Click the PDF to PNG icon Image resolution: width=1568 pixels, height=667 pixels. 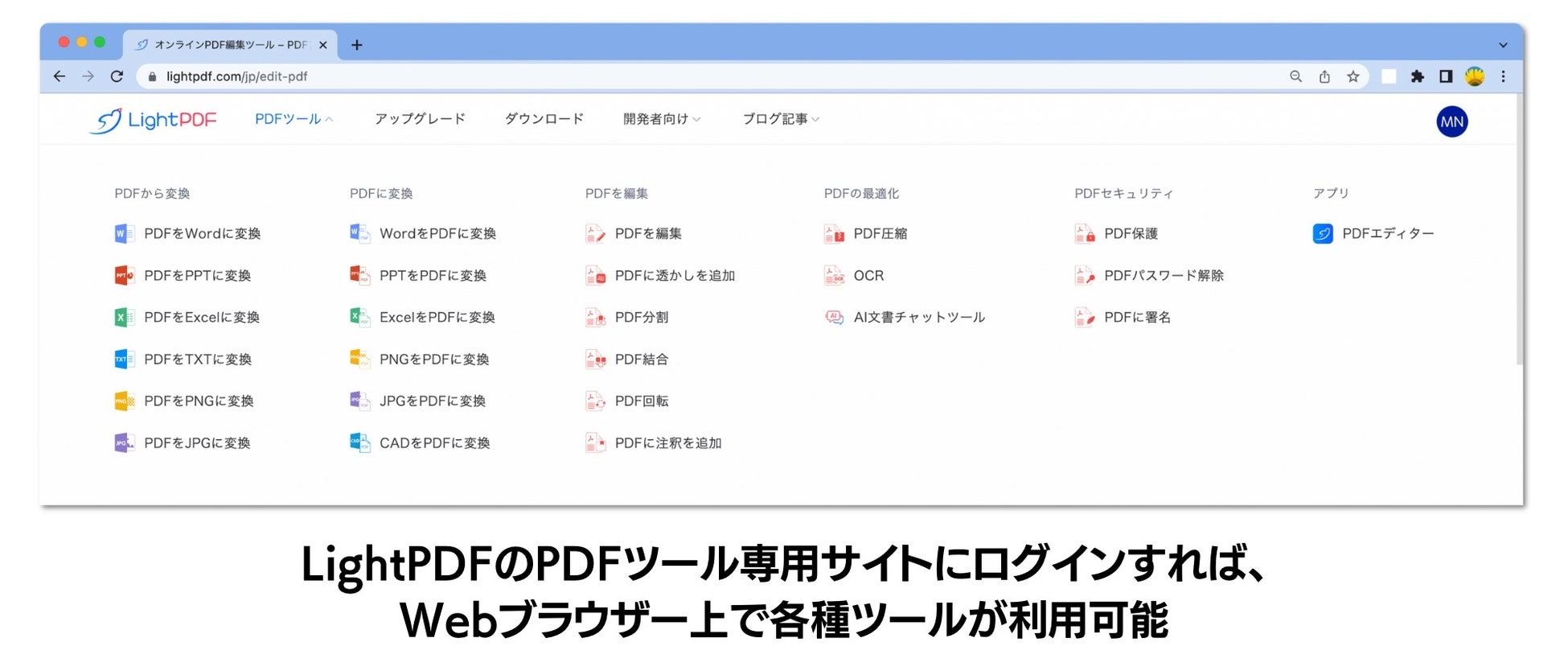tap(124, 401)
